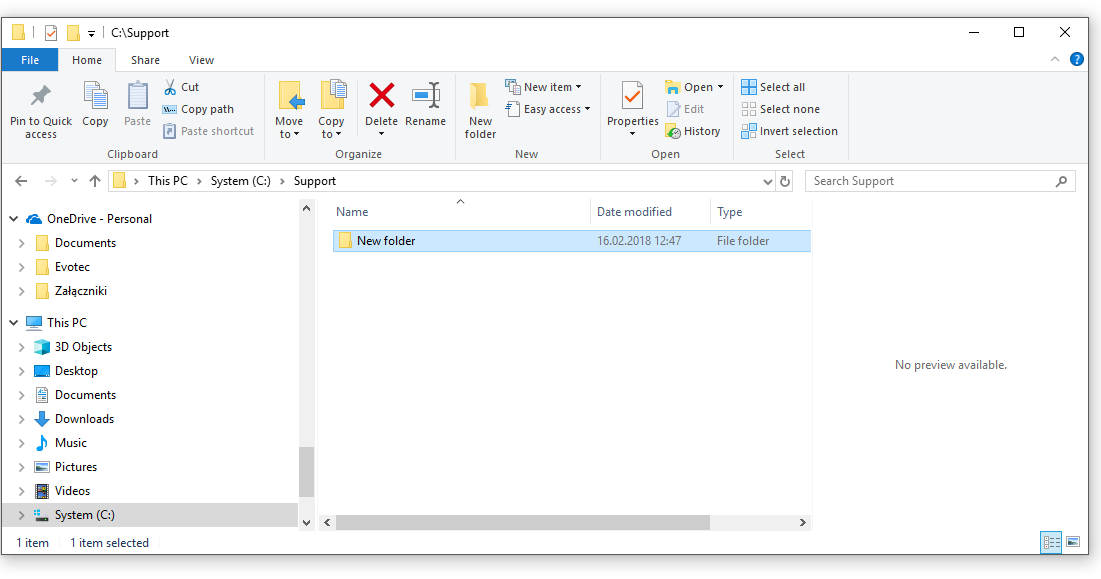Click the Rename icon in ribbon
Screen dimensions: 1101x579
point(426,96)
